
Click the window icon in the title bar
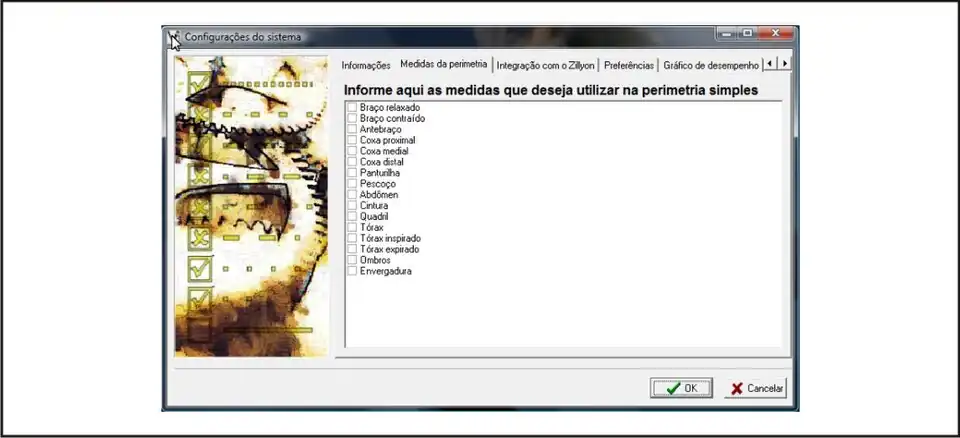(x=174, y=38)
